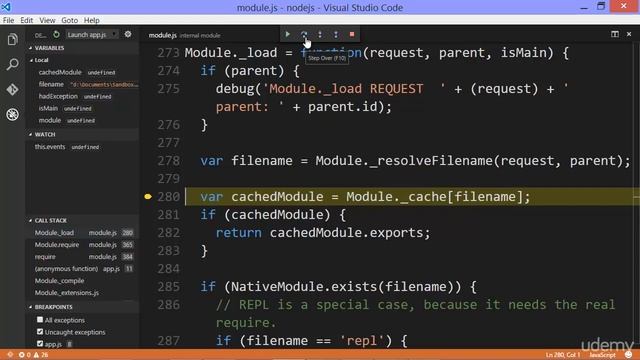Click 'return cachedModule.exports;' on line 282
This screenshot has height=360, width=640.
point(323,233)
